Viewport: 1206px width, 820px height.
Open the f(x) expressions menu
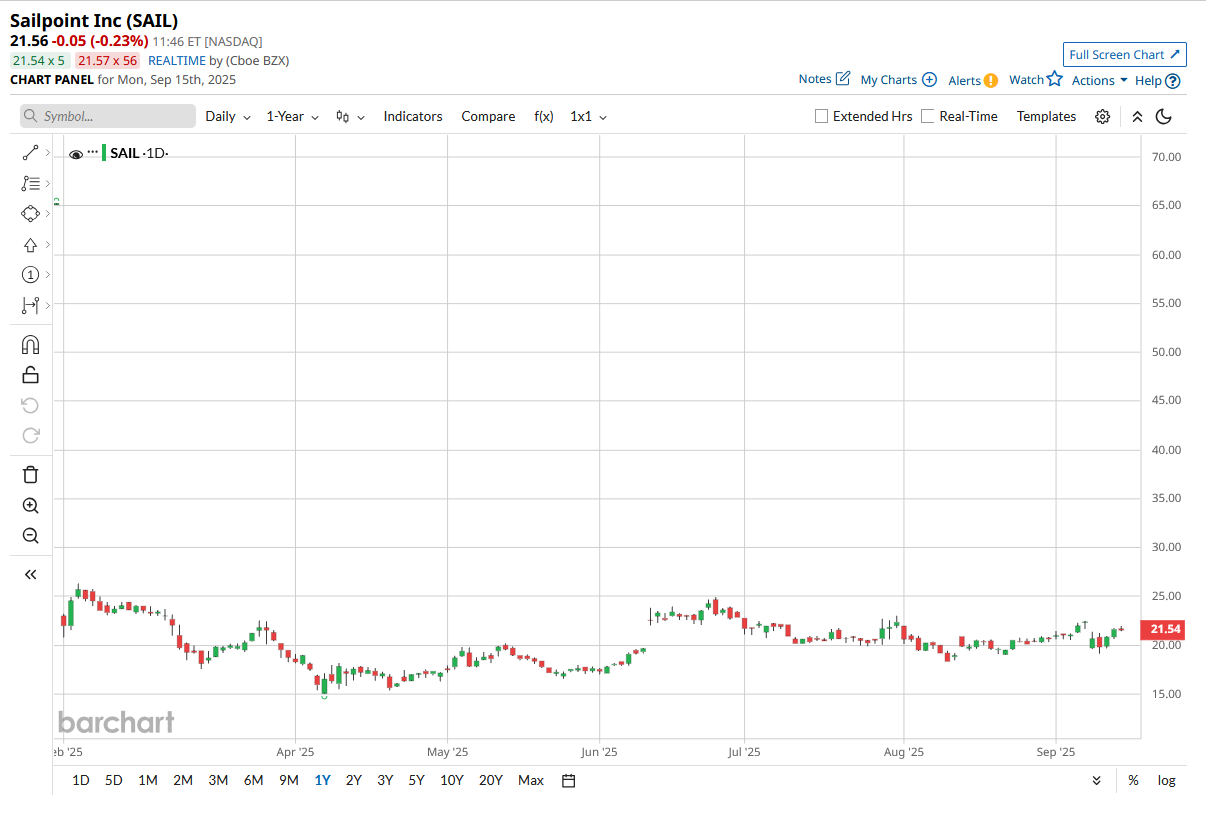click(x=544, y=116)
